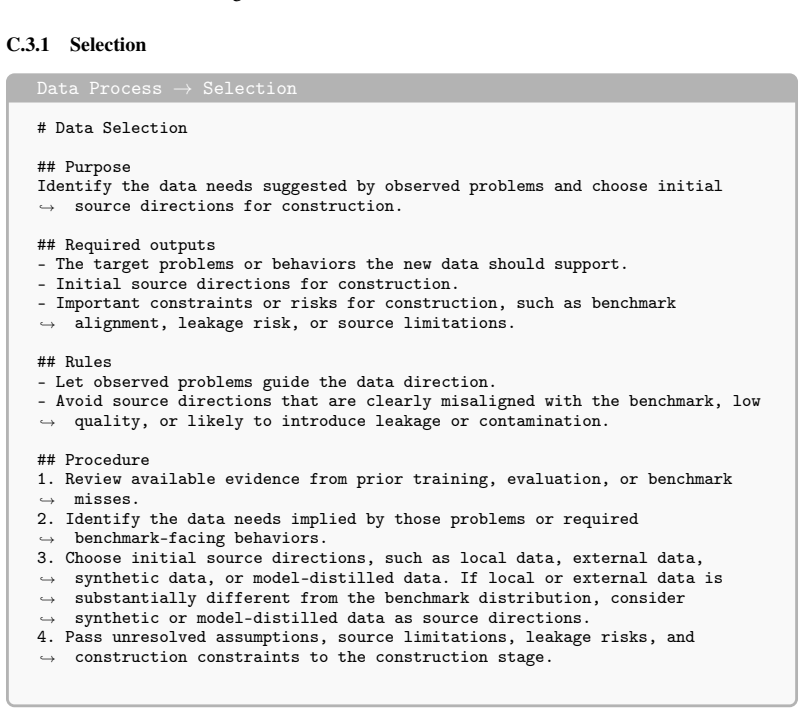Click the '## Purpose' heading
804x714 pixels.
84,167
